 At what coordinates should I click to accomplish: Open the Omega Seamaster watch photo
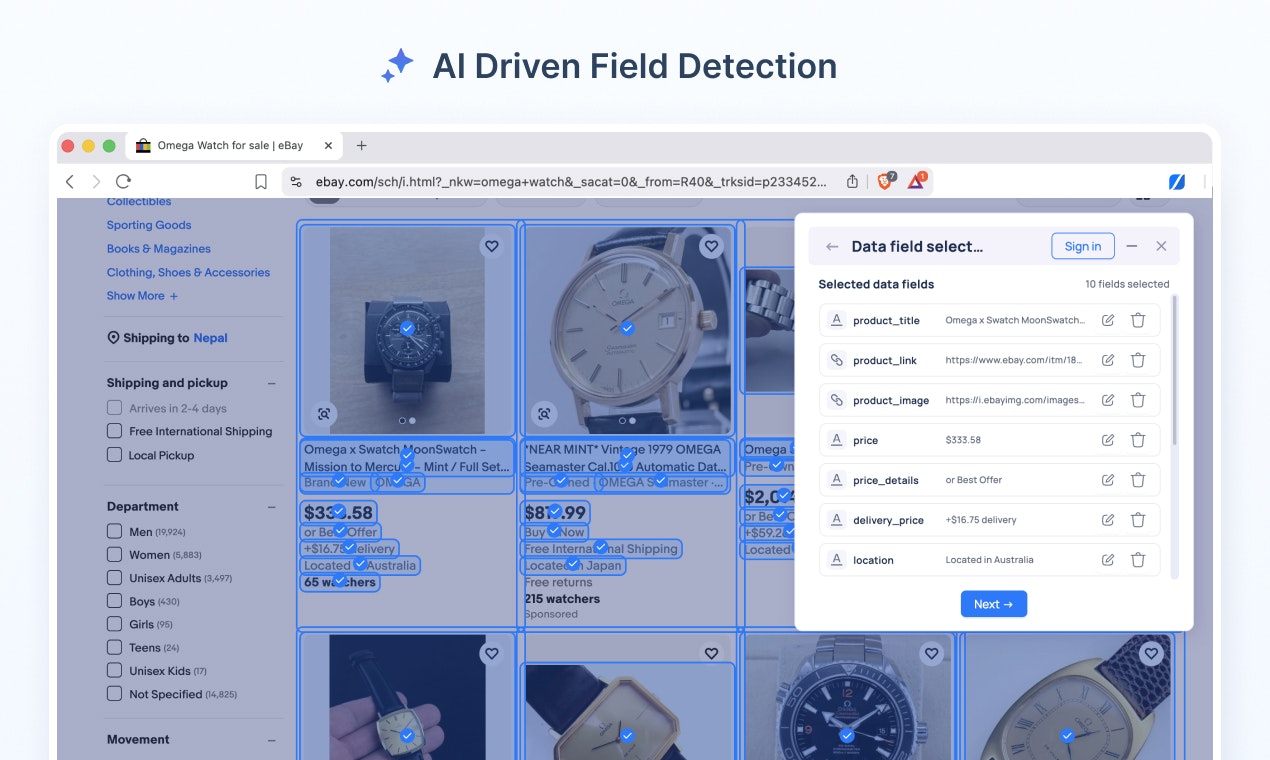pyautogui.click(x=627, y=330)
